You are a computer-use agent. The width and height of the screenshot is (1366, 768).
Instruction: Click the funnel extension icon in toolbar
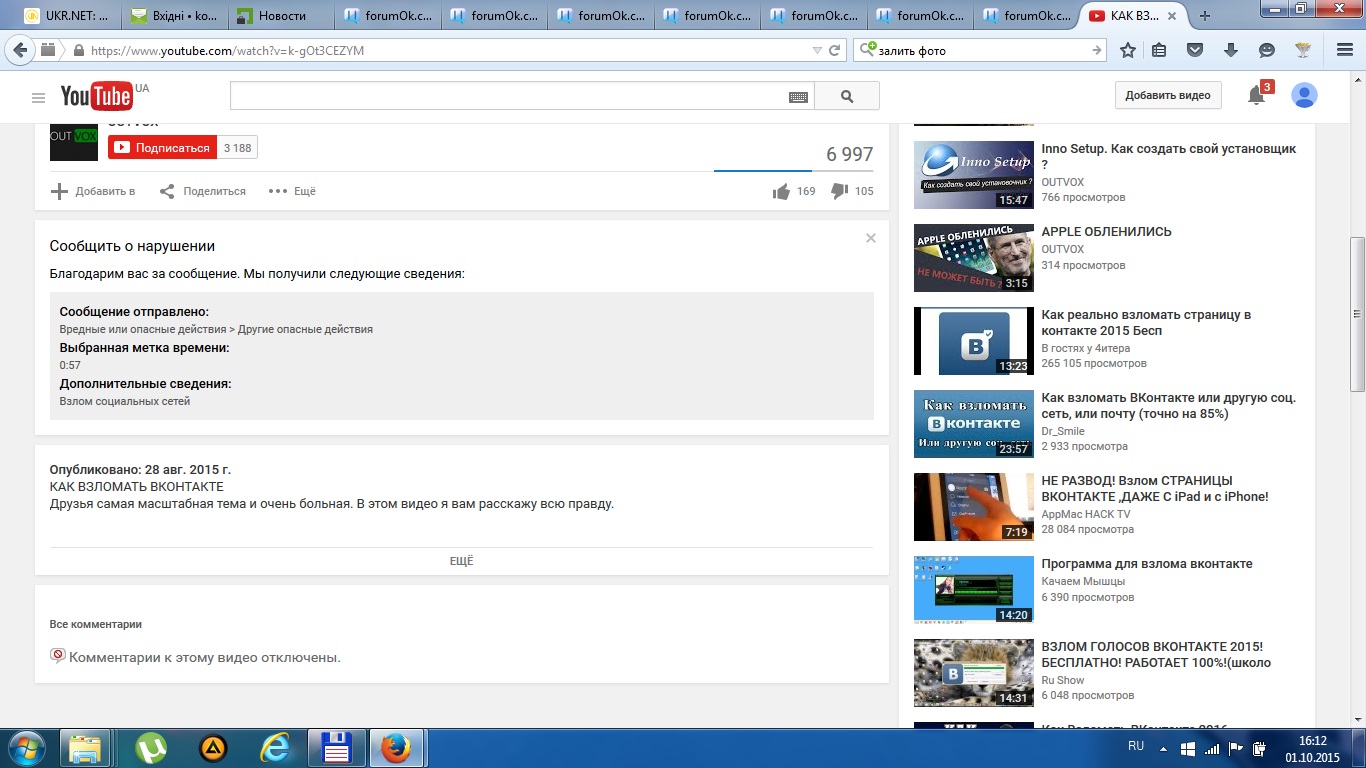pyautogui.click(x=1303, y=50)
